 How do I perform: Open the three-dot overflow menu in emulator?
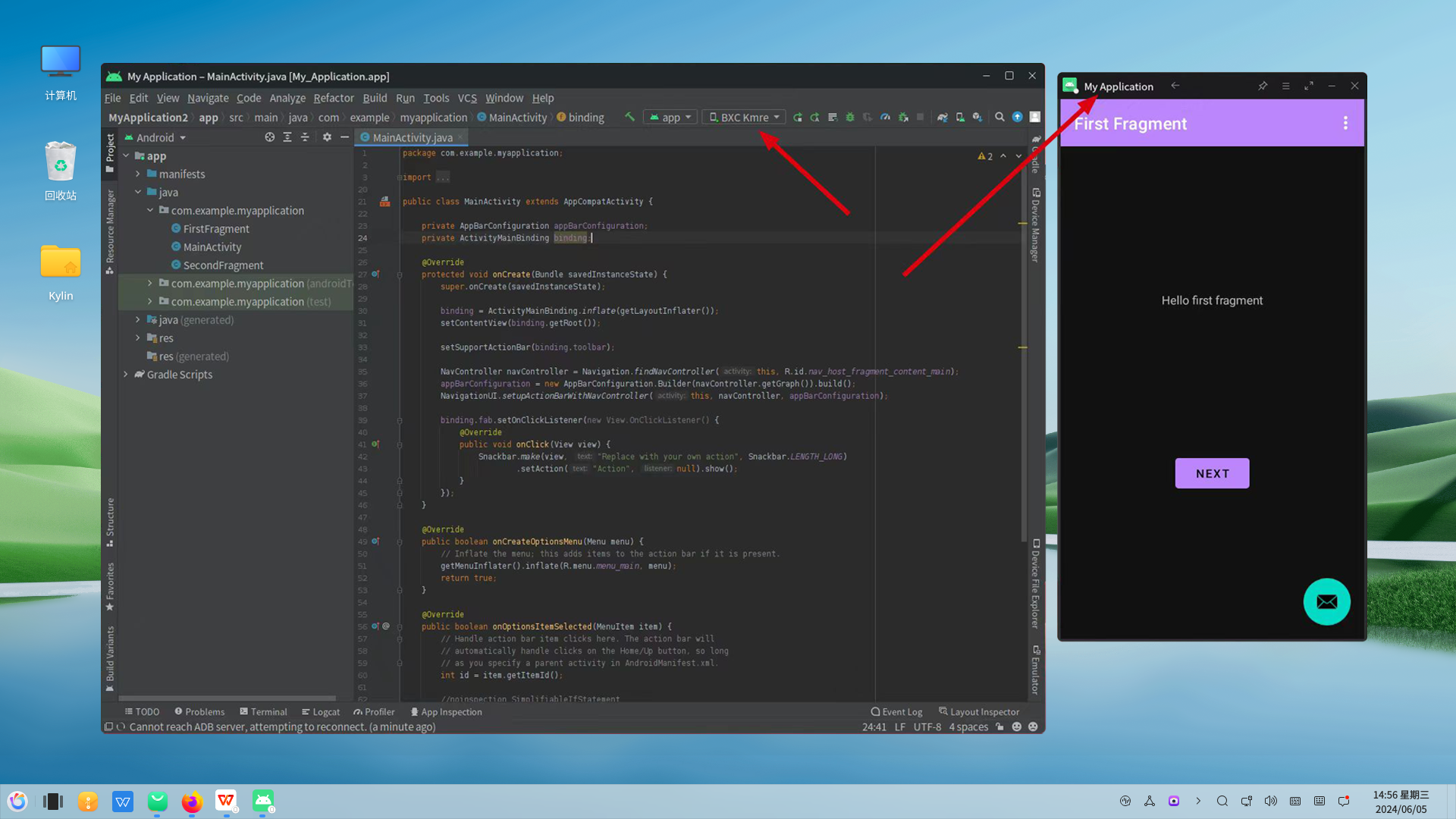pyautogui.click(x=1345, y=123)
